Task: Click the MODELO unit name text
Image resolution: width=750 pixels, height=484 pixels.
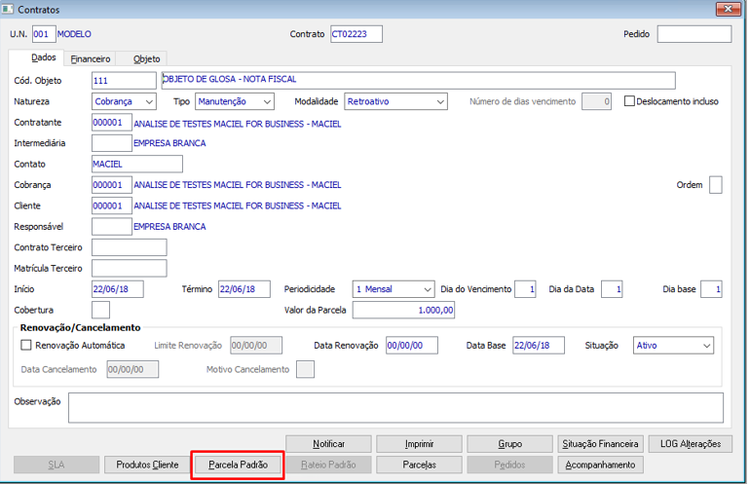Action: 74,34
